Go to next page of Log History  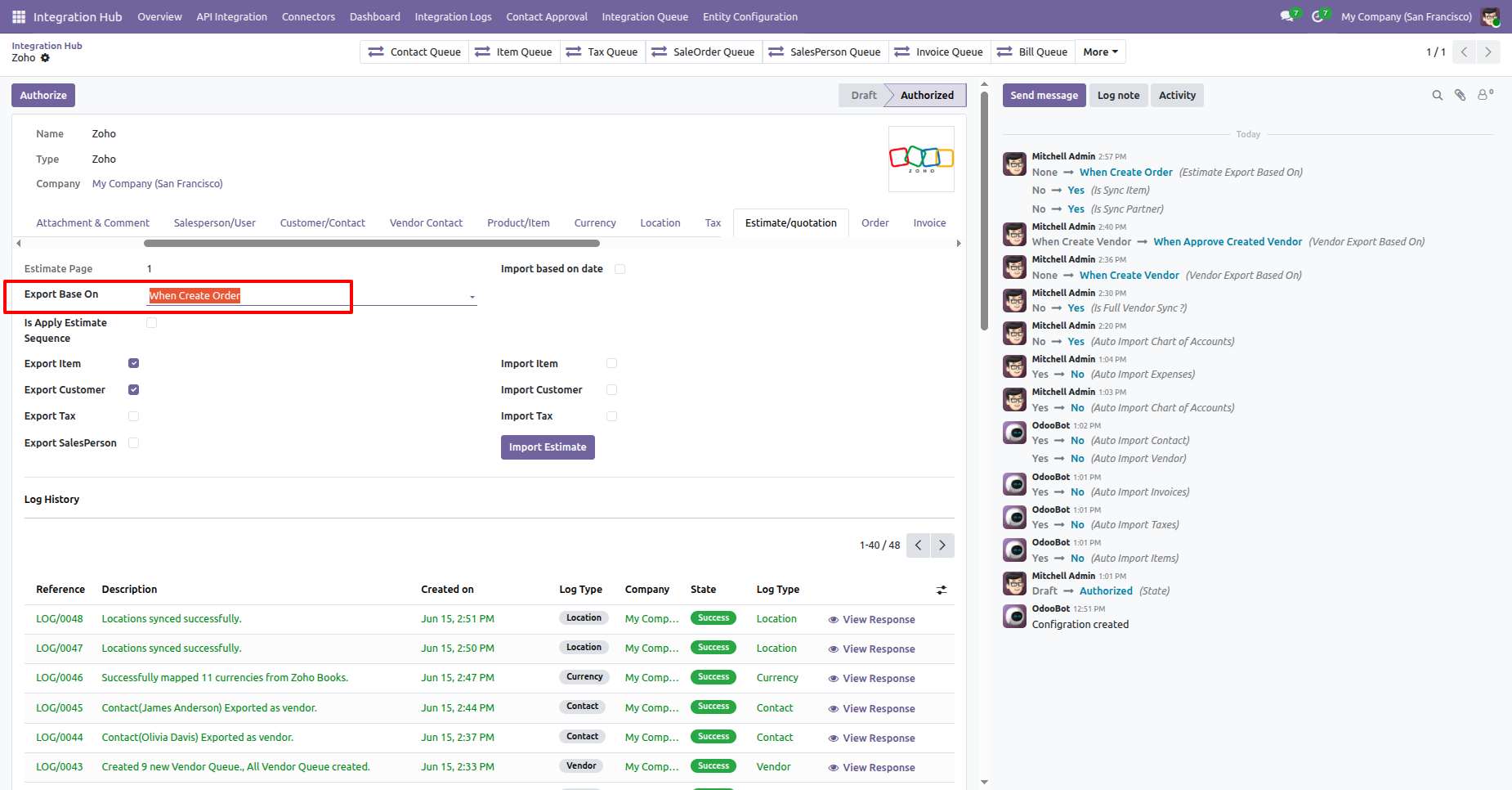[942, 545]
